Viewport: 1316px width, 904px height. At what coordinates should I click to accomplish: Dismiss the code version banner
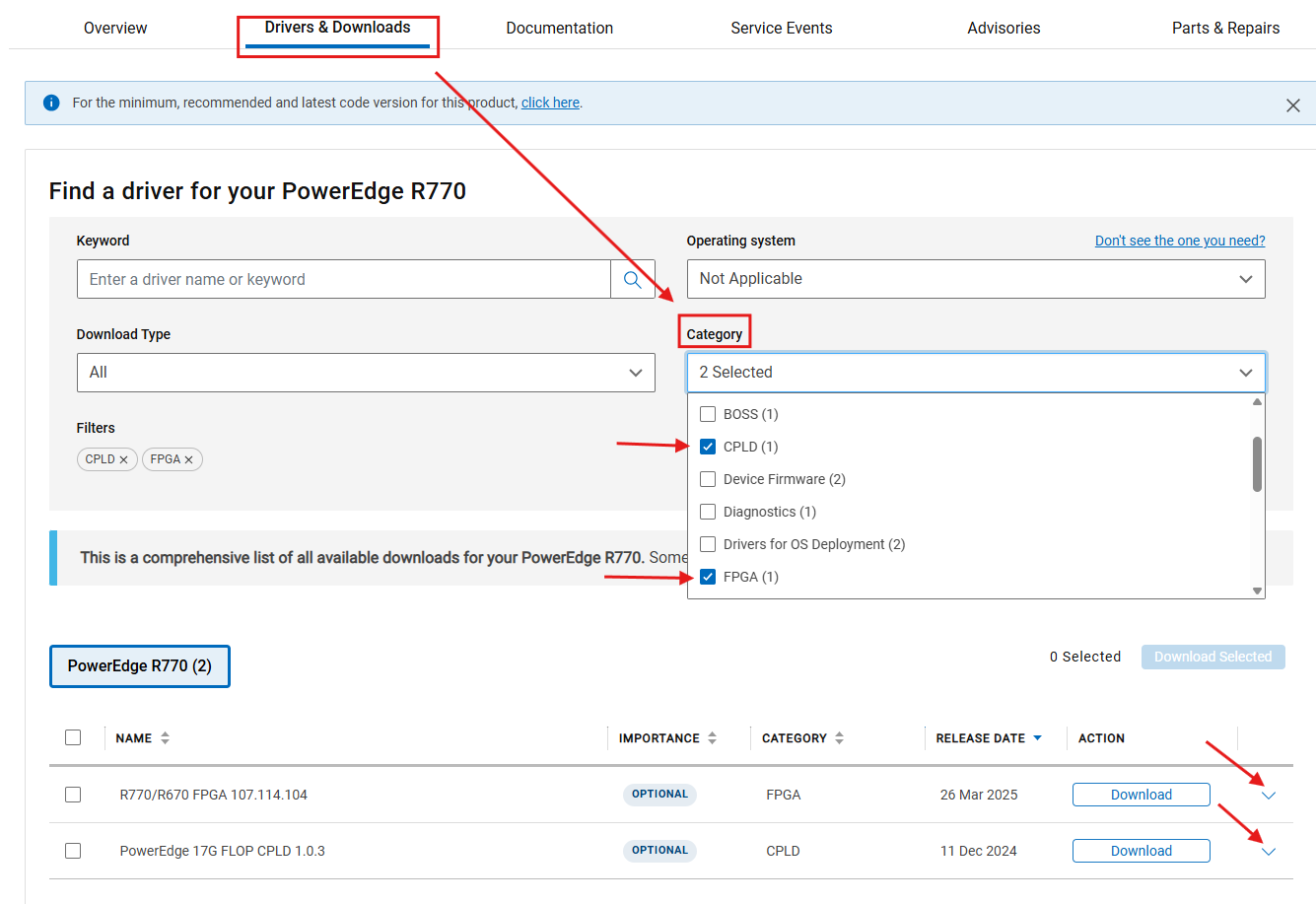[1293, 104]
